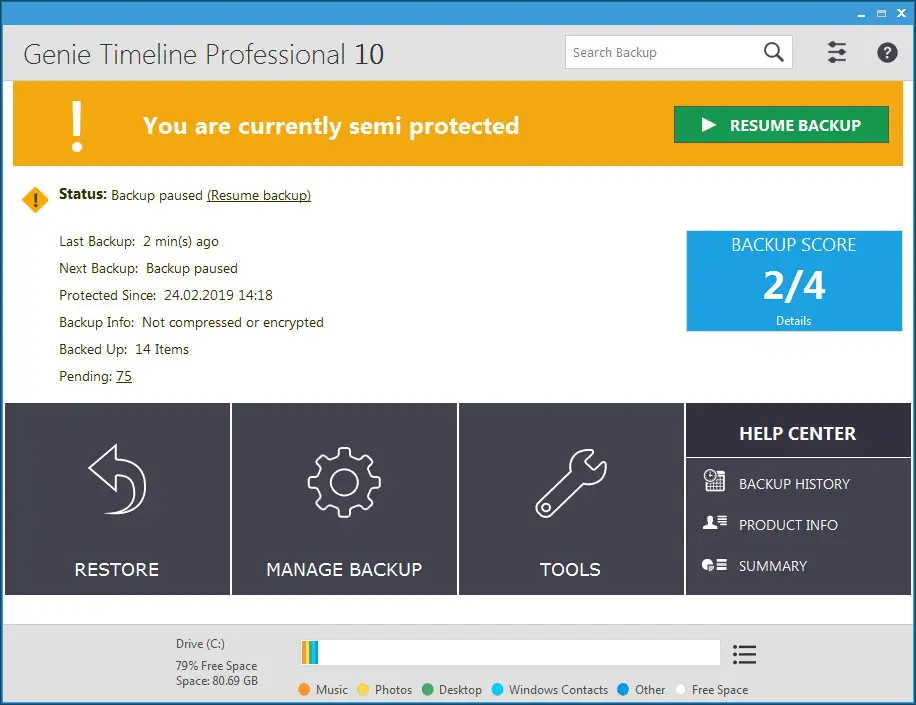
Task: Open the drive breakdown list icon
Action: point(744,654)
